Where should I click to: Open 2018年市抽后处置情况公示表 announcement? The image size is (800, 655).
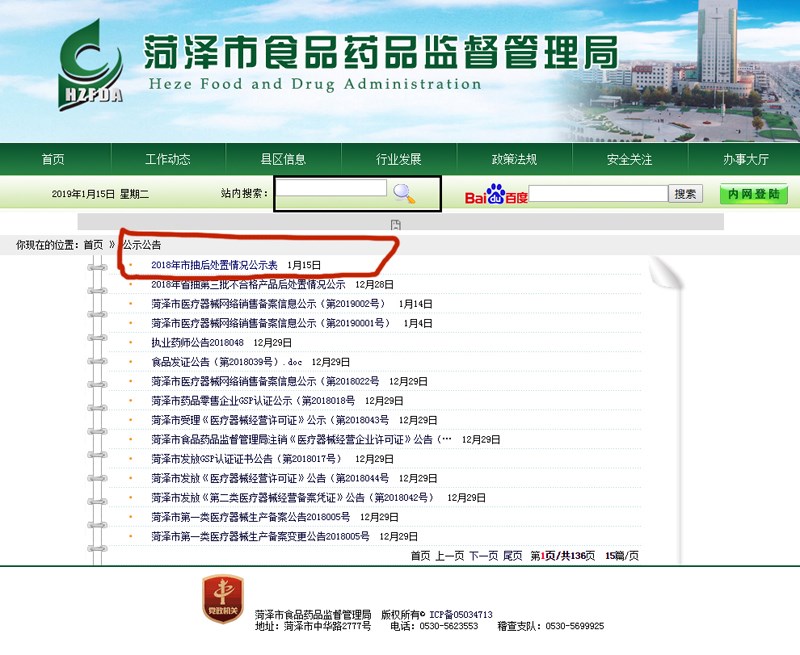click(214, 265)
